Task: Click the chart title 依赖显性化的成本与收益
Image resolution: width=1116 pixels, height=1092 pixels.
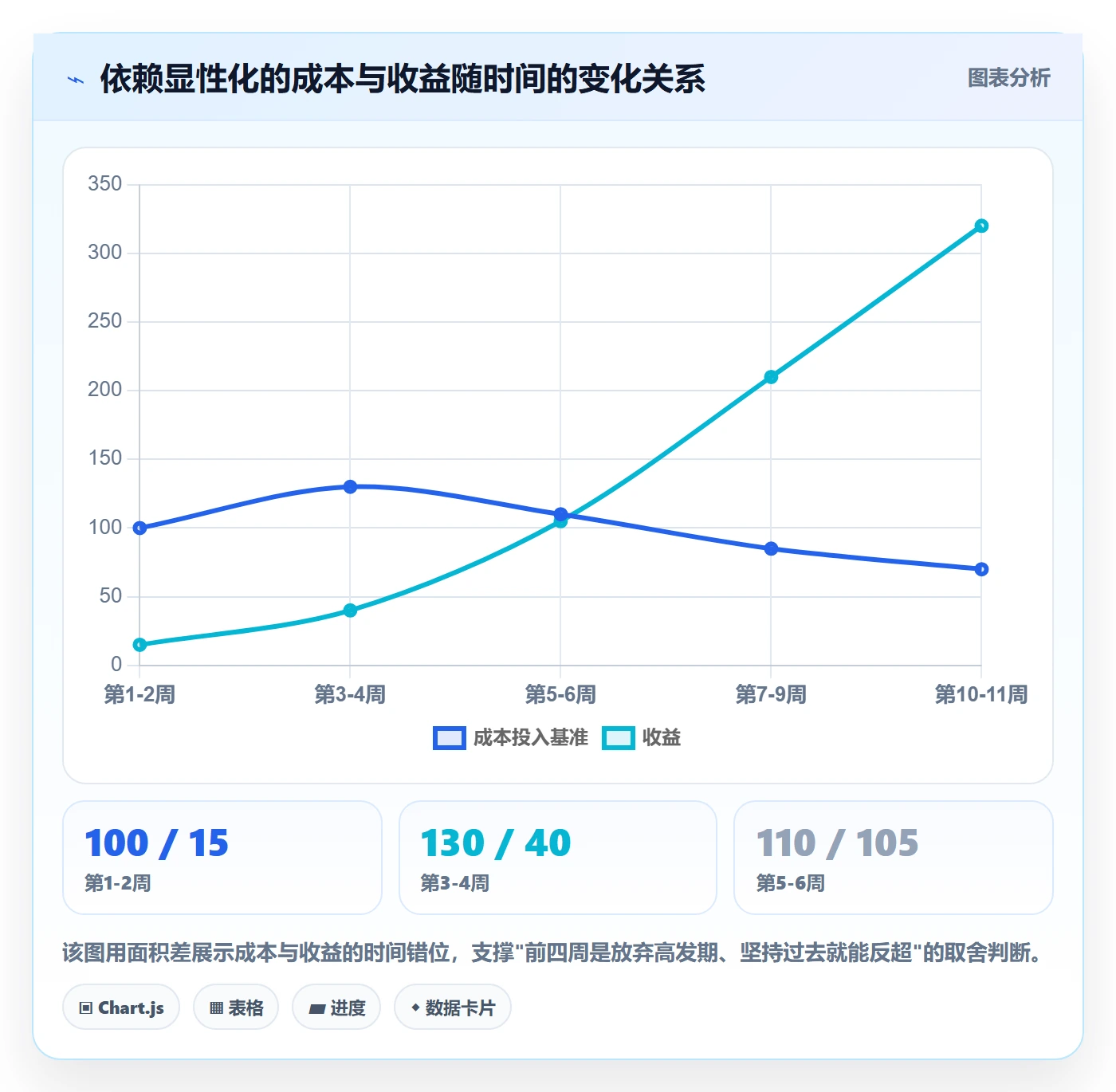Action: (x=403, y=79)
